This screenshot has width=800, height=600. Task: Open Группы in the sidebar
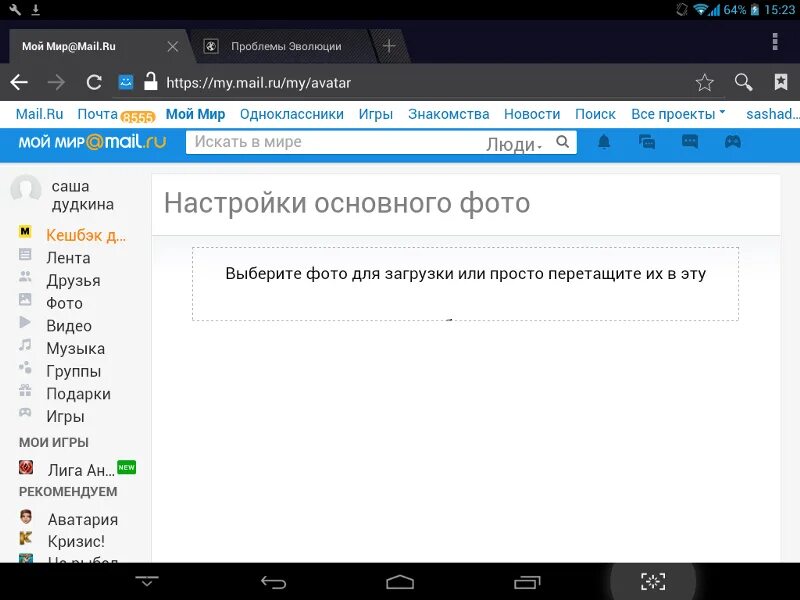coord(73,371)
